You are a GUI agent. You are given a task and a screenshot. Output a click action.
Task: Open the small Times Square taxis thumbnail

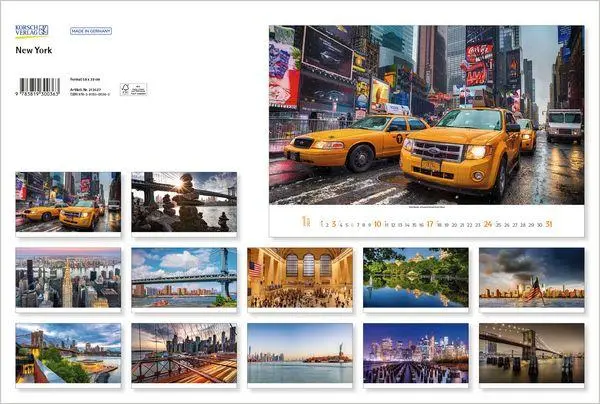[x=68, y=202]
